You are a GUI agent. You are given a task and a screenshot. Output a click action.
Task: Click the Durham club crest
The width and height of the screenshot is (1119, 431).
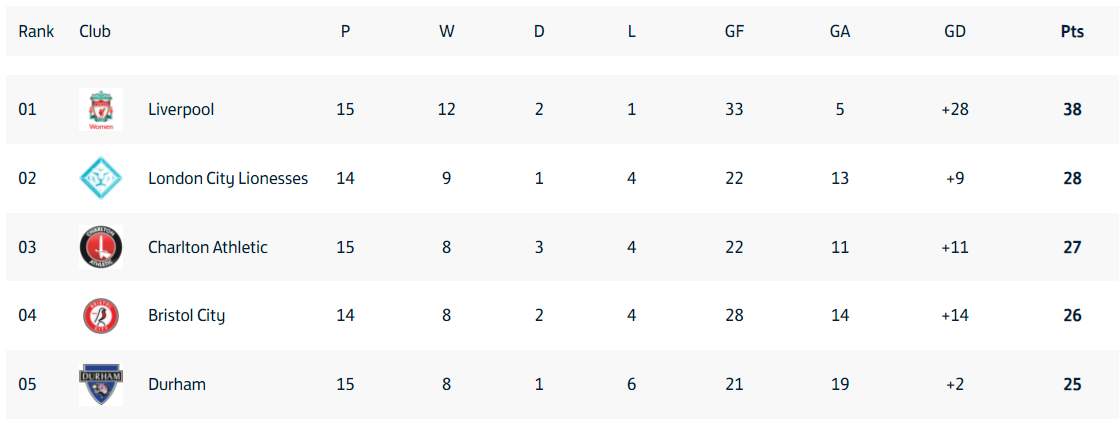pos(101,384)
